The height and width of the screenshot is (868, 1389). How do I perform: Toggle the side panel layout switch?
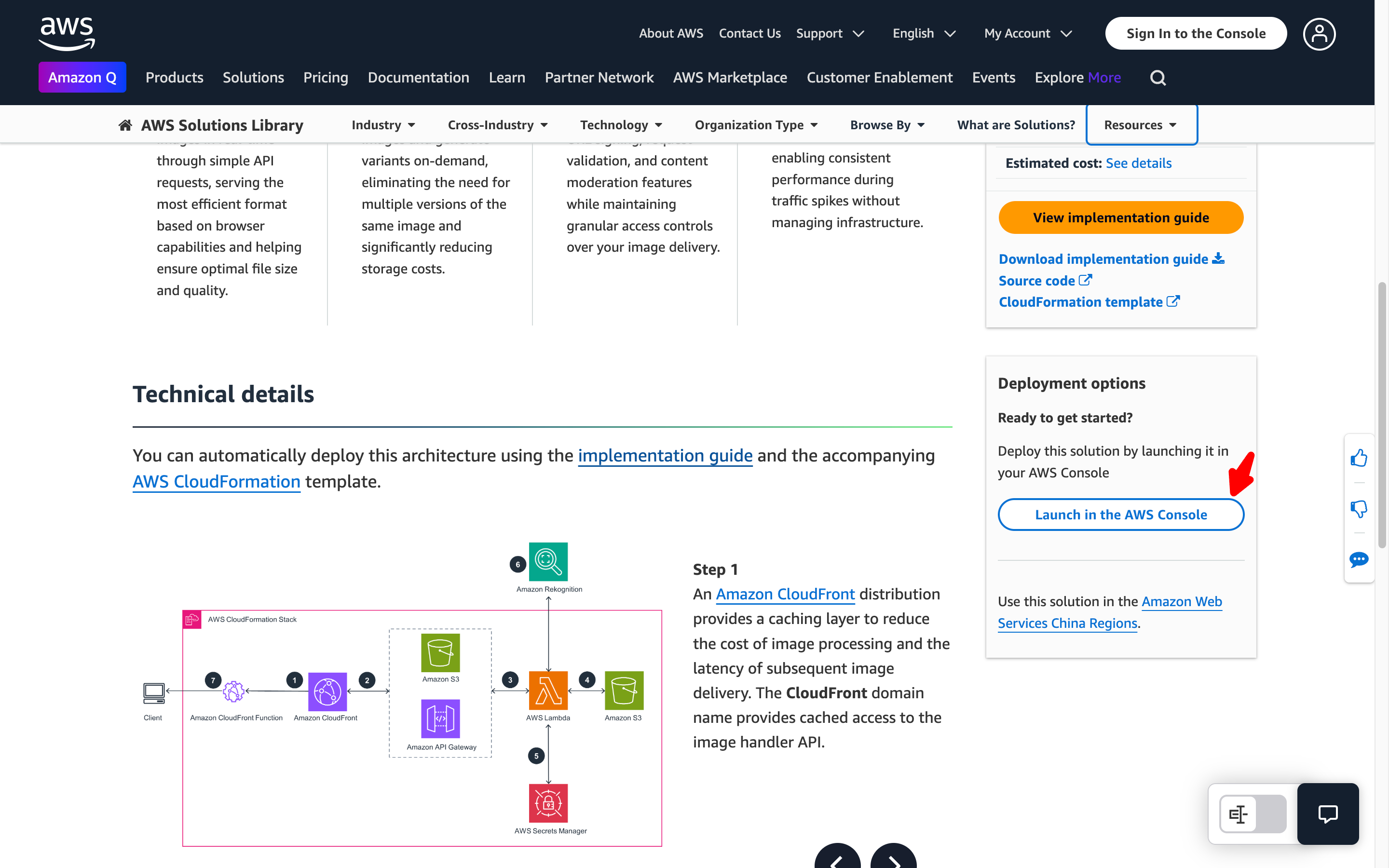[x=1253, y=814]
